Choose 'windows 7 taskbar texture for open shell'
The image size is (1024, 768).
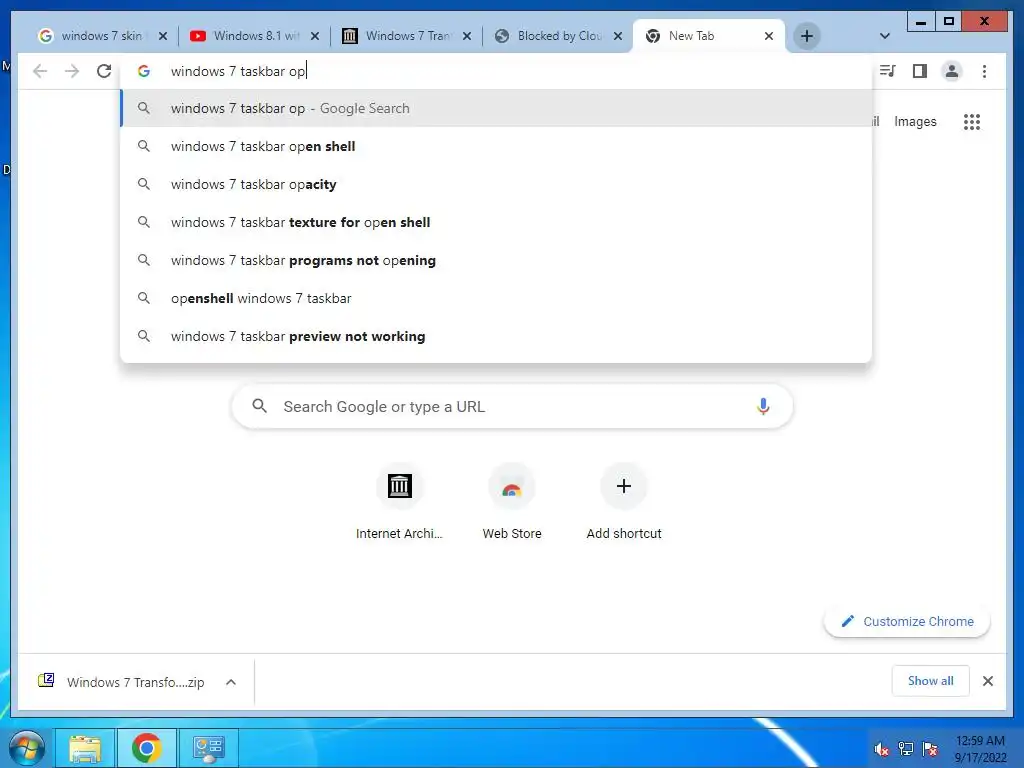(496, 222)
